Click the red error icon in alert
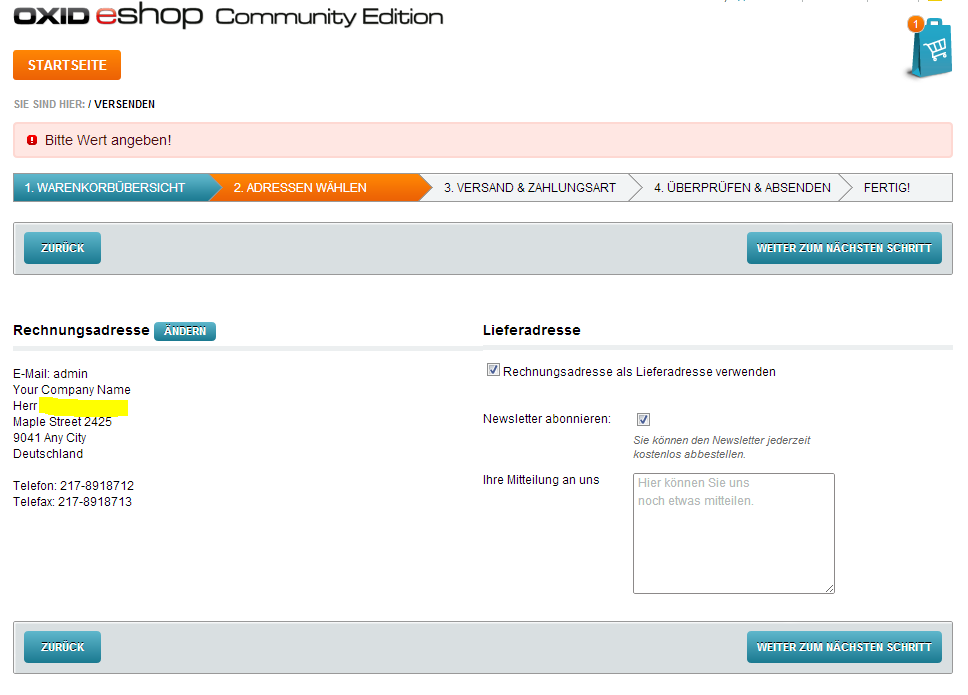 [32, 141]
